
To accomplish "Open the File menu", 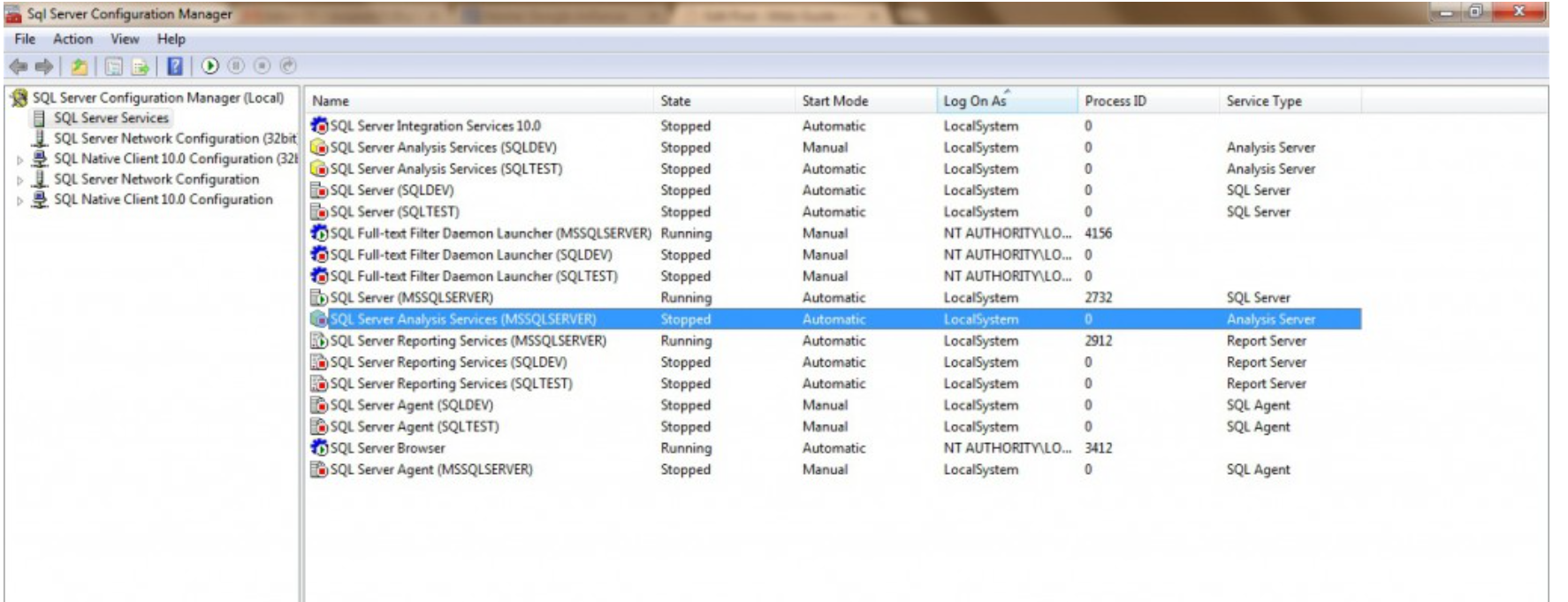I will point(25,39).
